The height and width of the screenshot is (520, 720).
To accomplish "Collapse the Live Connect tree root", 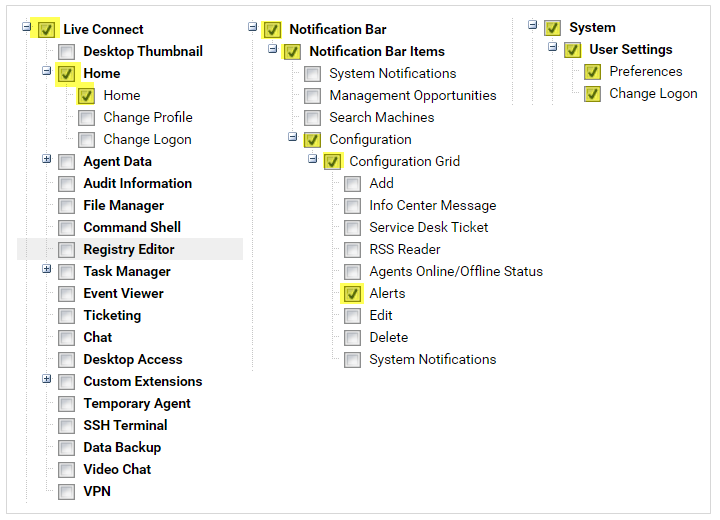I will [x=26, y=27].
